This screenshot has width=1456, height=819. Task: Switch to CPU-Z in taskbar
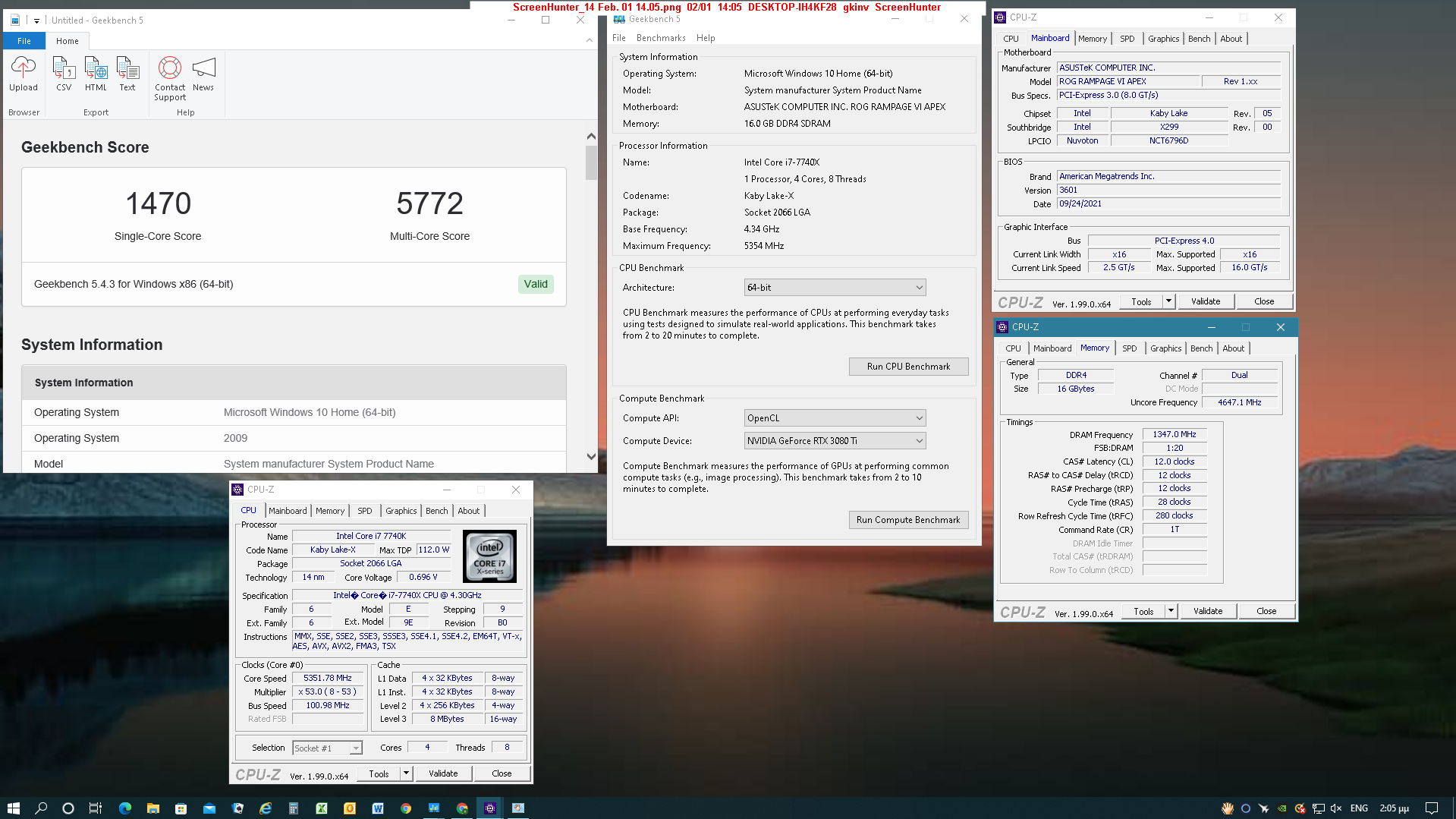point(490,808)
